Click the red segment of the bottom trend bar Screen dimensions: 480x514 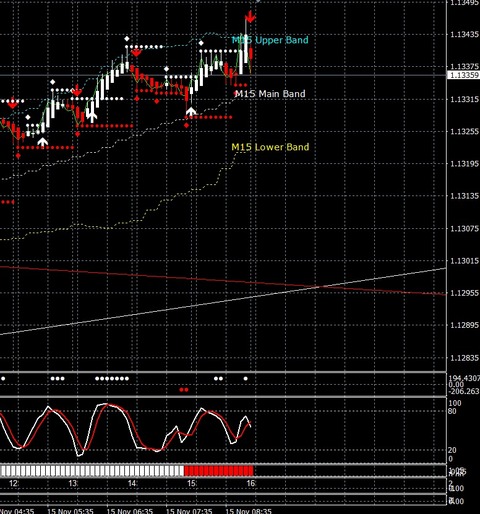219,471
